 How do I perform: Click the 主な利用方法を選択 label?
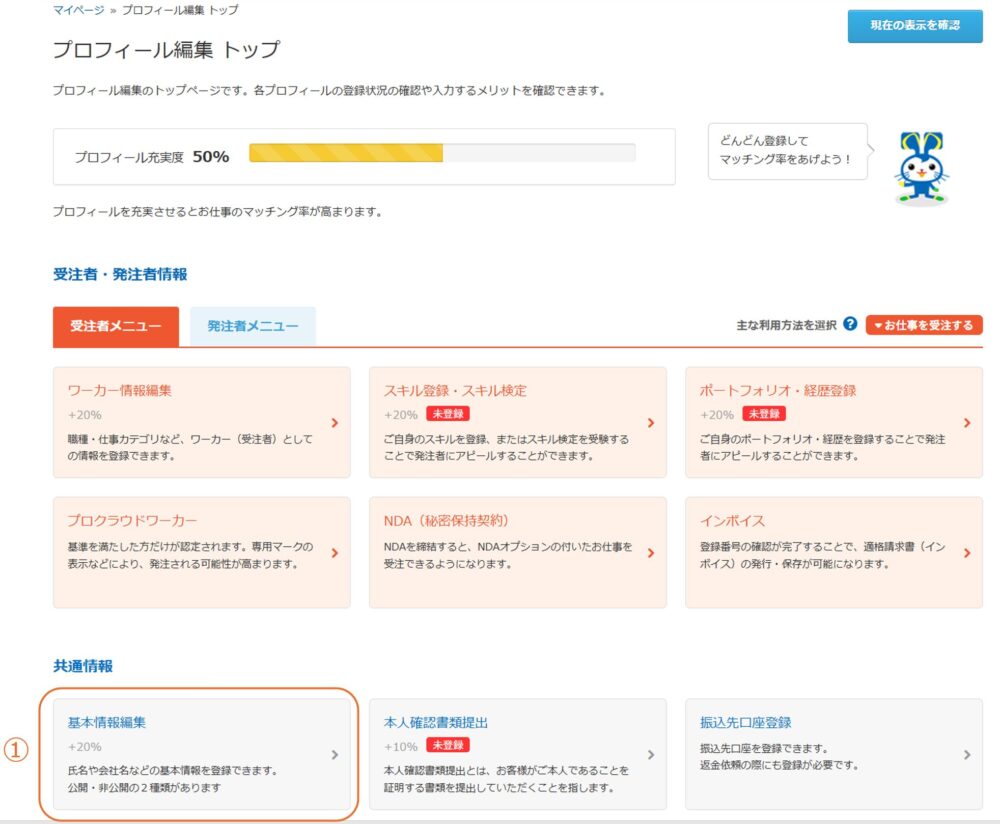(786, 325)
